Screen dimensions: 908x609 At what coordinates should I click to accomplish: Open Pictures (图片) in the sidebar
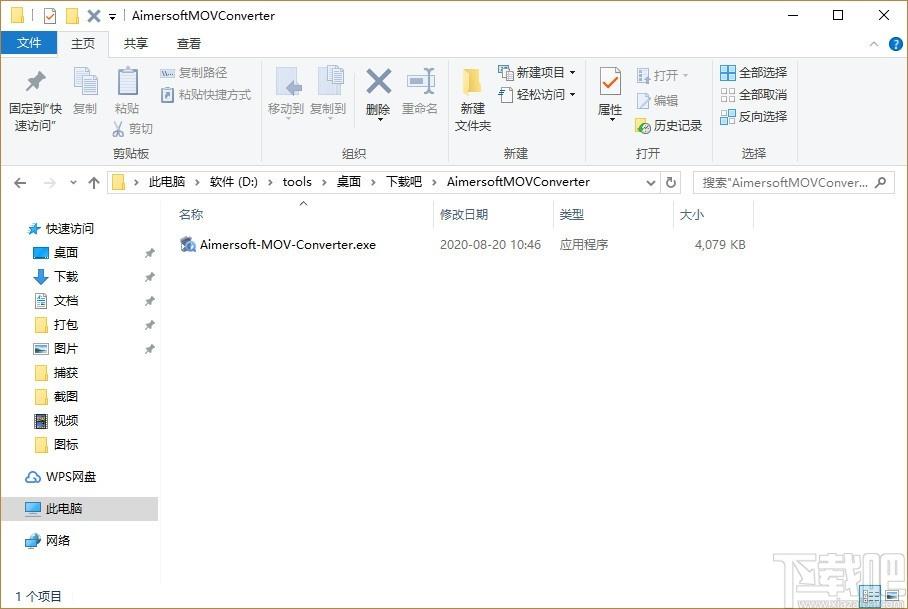56,349
